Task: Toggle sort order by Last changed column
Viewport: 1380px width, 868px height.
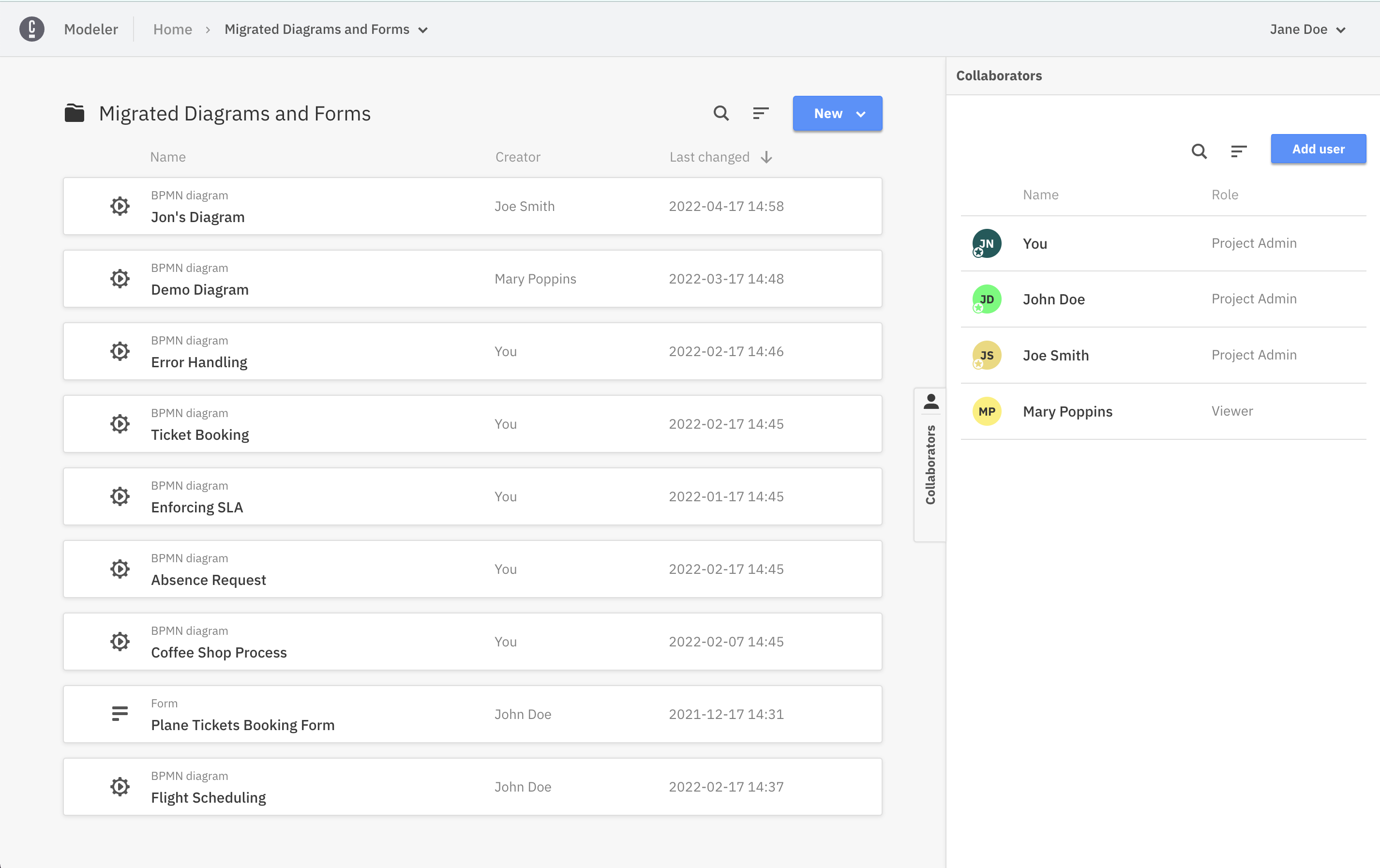Action: pyautogui.click(x=766, y=157)
